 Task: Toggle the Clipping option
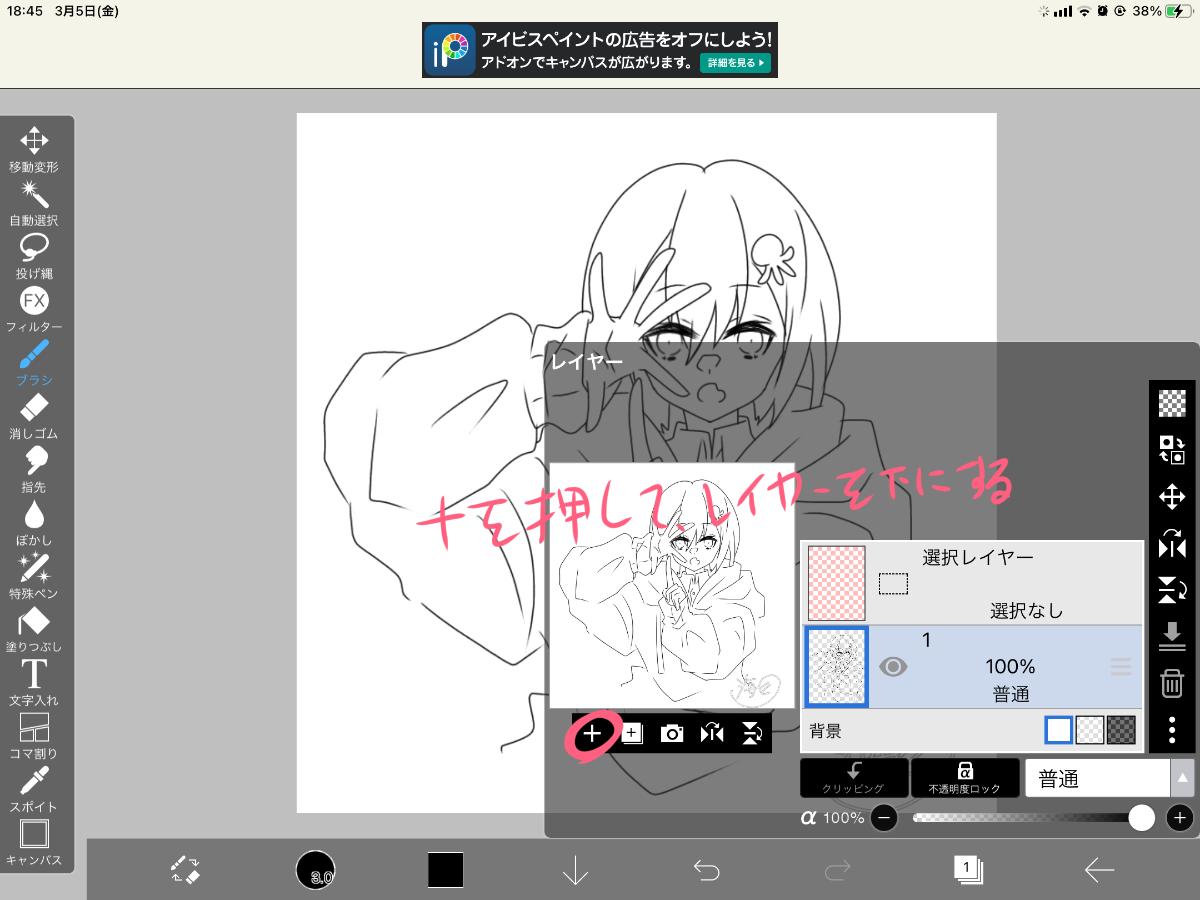click(x=854, y=777)
